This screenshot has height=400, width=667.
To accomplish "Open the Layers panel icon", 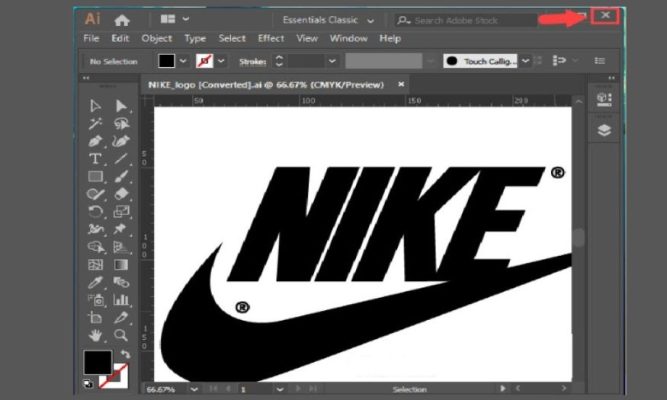I will [604, 130].
